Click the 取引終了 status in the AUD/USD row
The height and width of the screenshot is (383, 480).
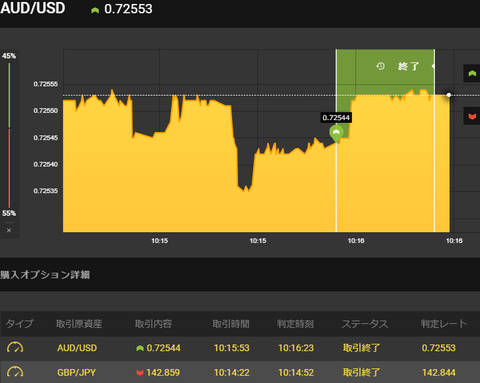pos(361,348)
